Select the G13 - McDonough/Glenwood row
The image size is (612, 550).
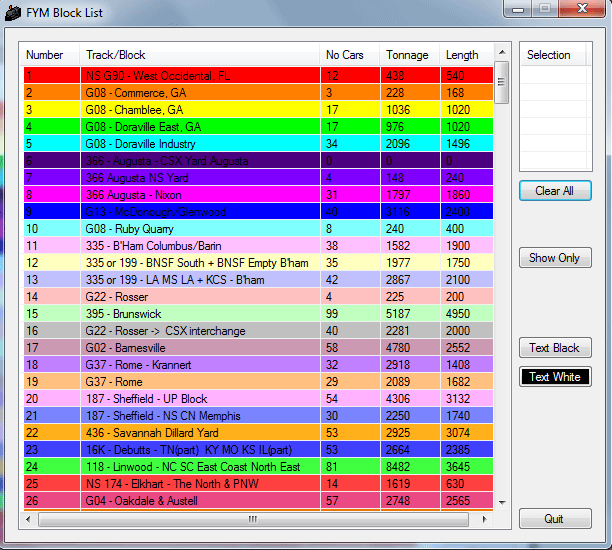point(258,212)
